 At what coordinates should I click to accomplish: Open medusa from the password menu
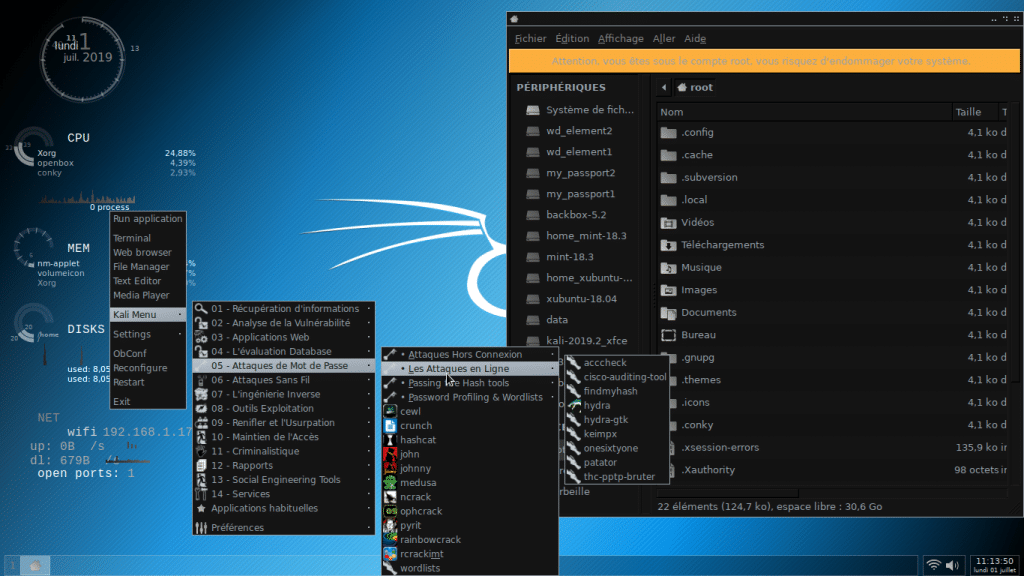(418, 482)
